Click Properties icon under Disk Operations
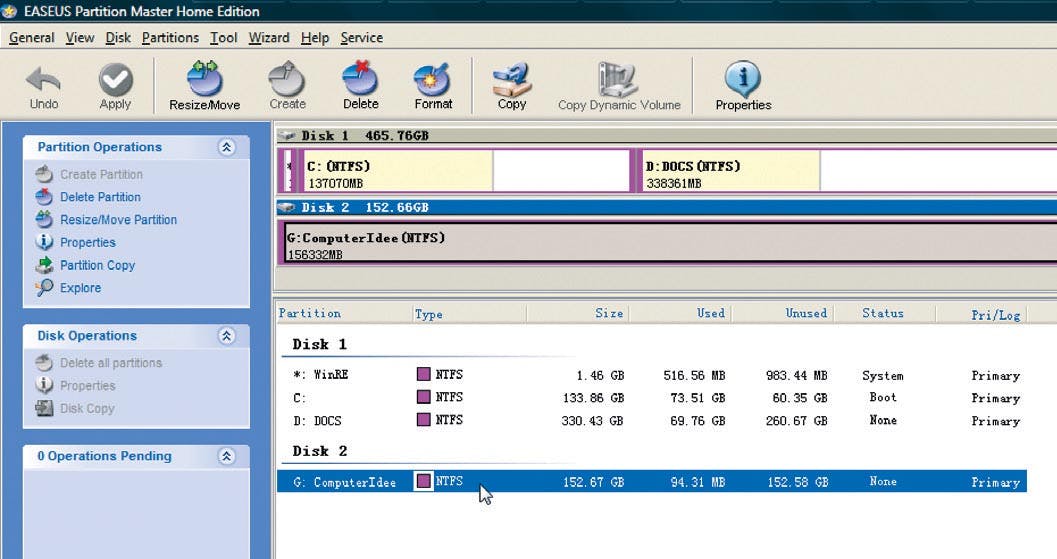 coord(44,385)
